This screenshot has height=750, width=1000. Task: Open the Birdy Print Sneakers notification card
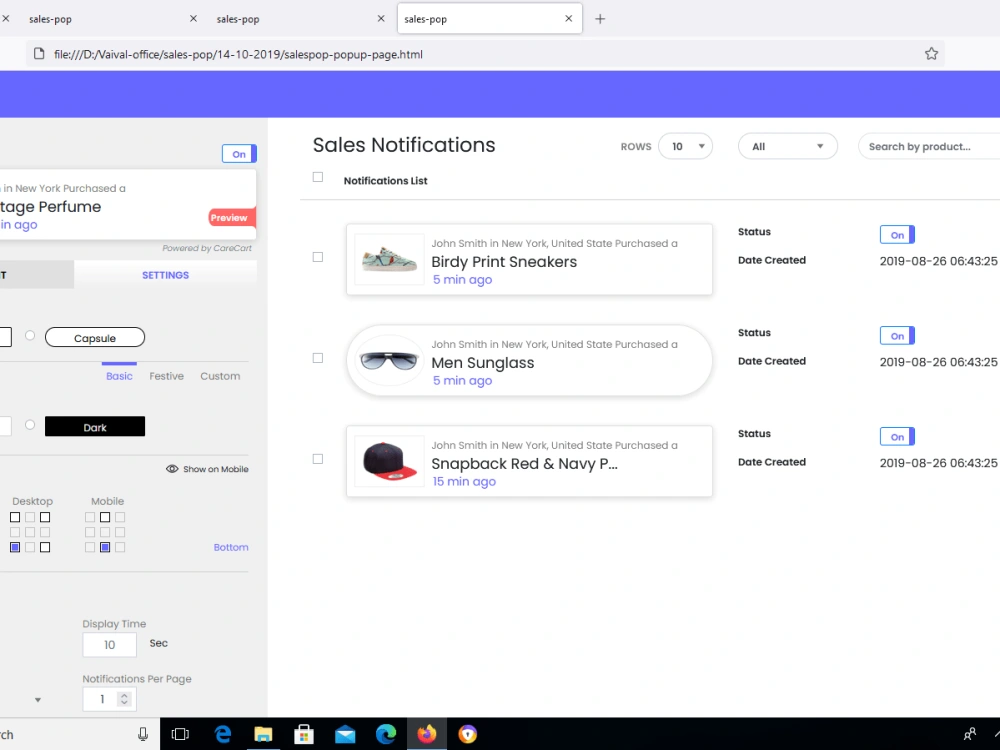pyautogui.click(x=529, y=259)
